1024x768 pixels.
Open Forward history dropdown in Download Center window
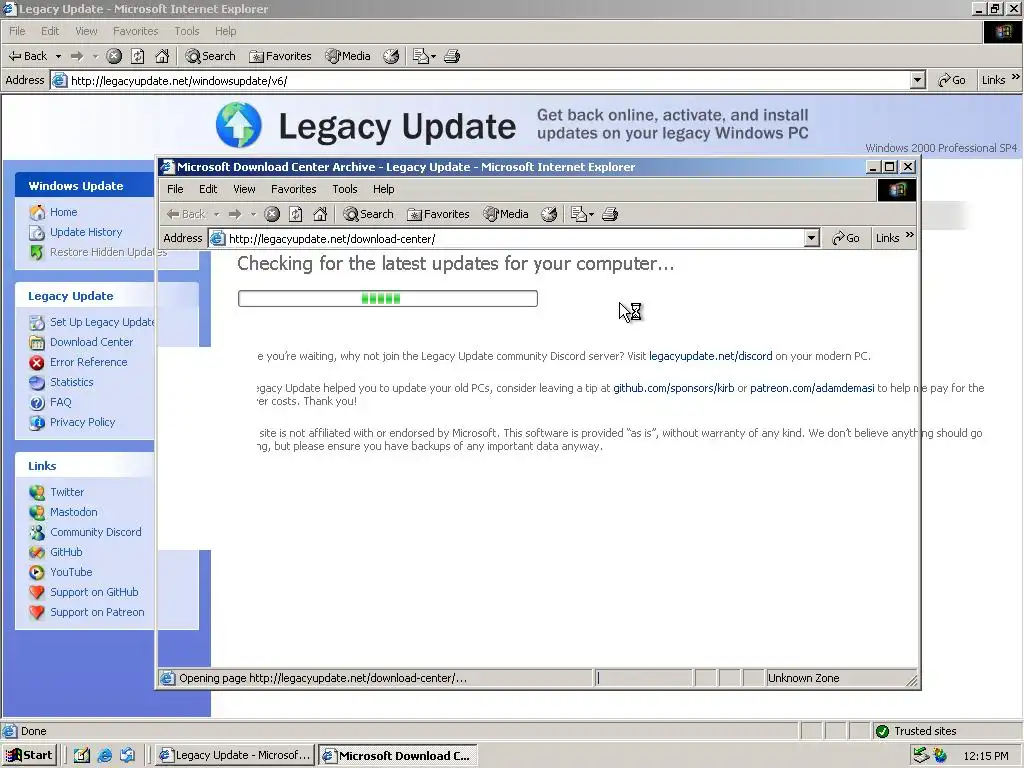click(x=253, y=214)
